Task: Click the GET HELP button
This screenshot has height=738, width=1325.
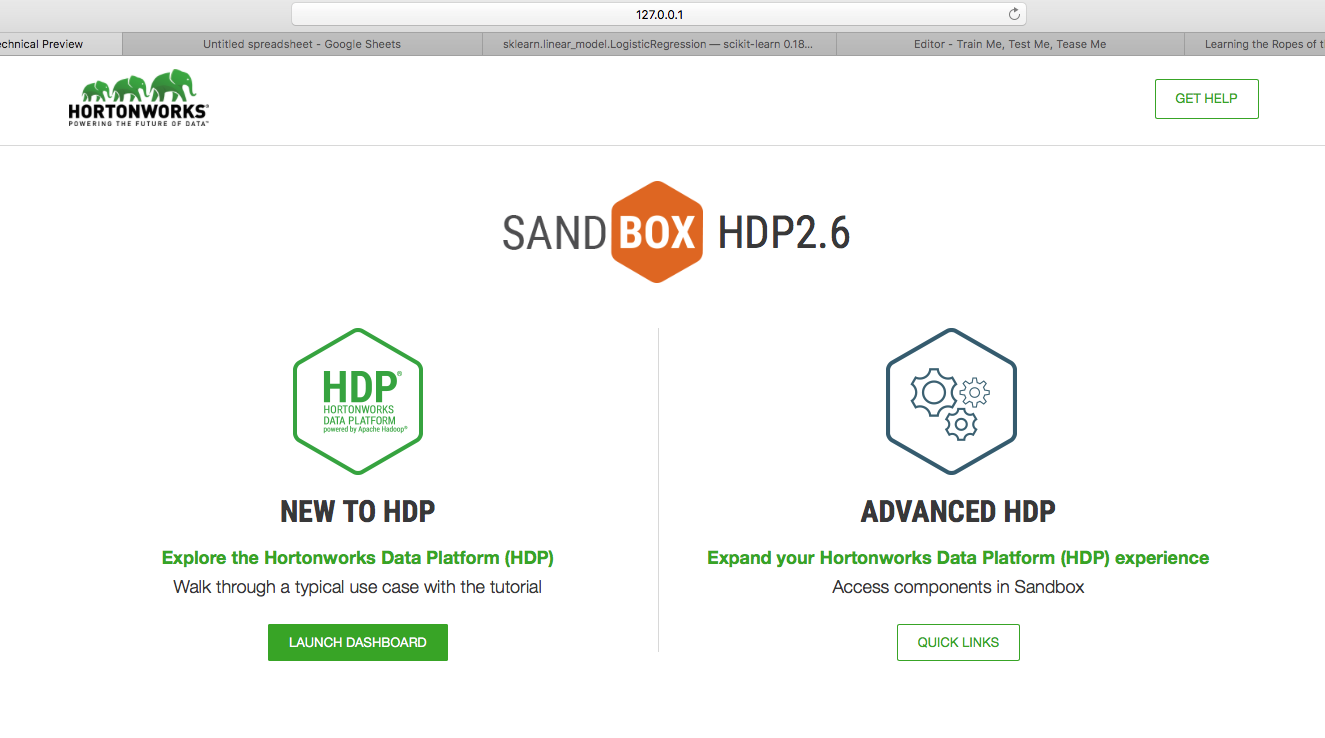Action: coord(1206,98)
